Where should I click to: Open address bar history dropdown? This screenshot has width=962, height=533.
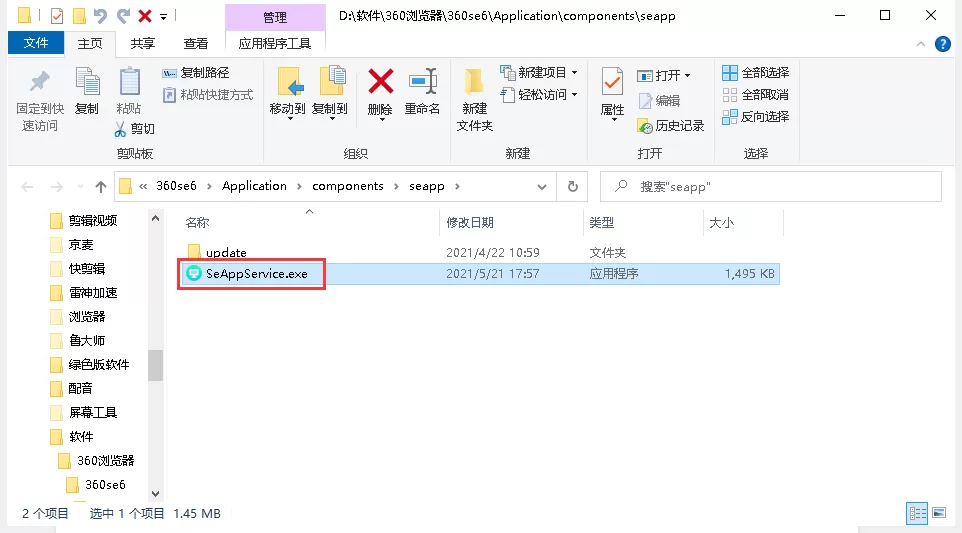point(542,187)
